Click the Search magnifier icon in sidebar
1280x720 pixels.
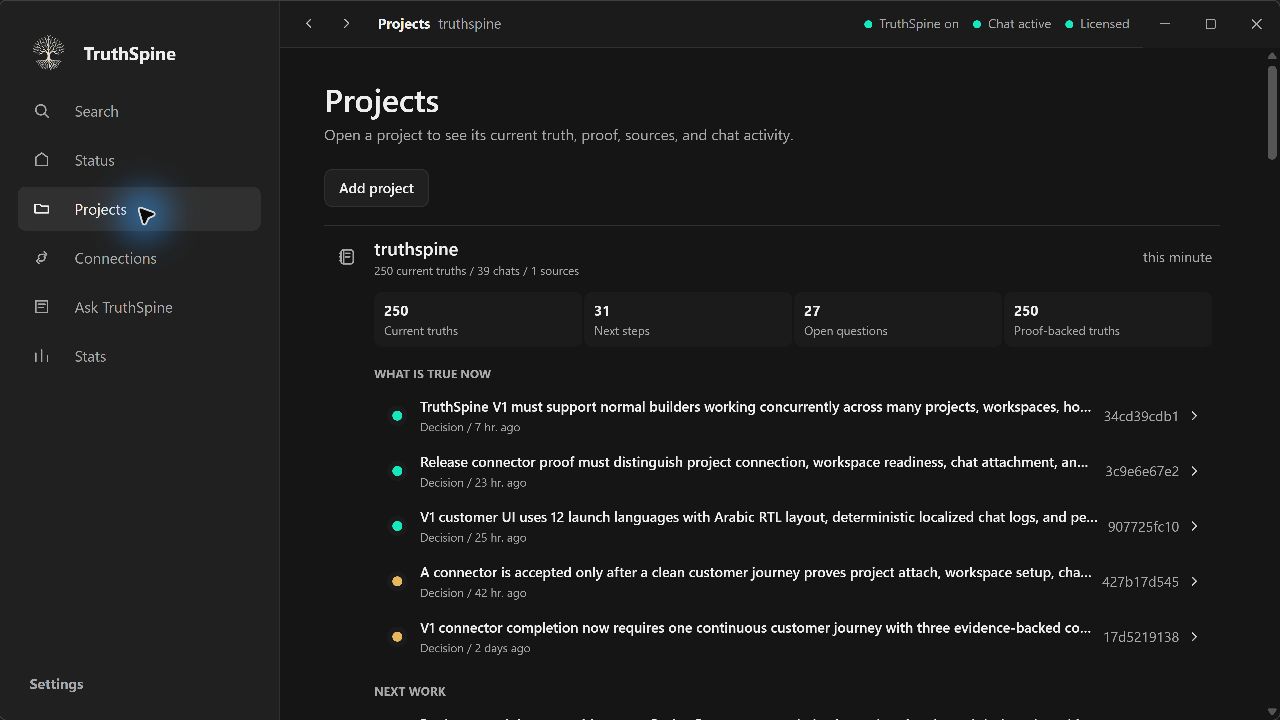click(x=41, y=111)
